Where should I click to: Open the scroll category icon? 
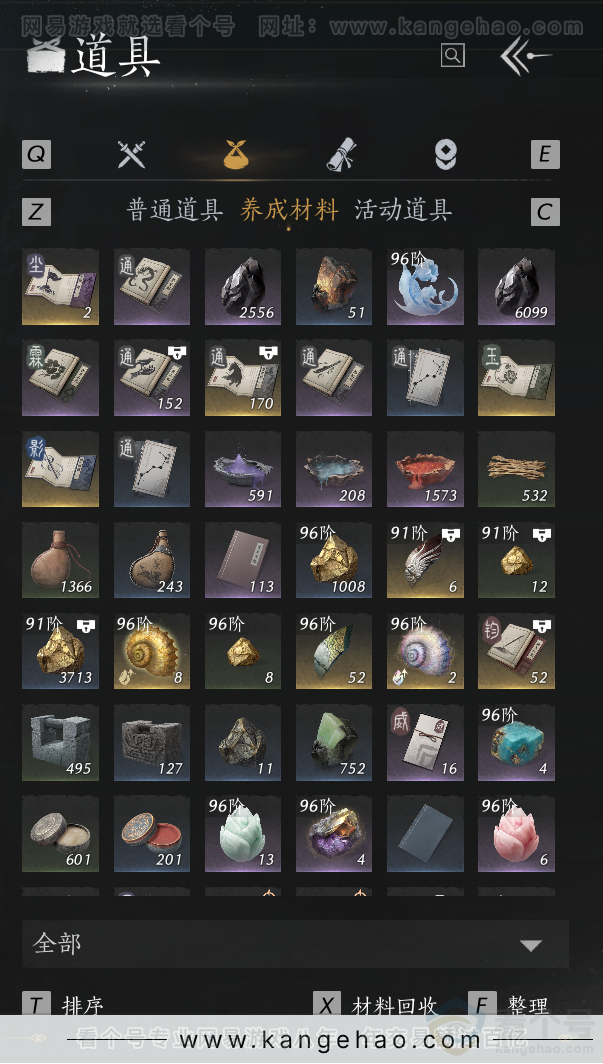coord(341,155)
